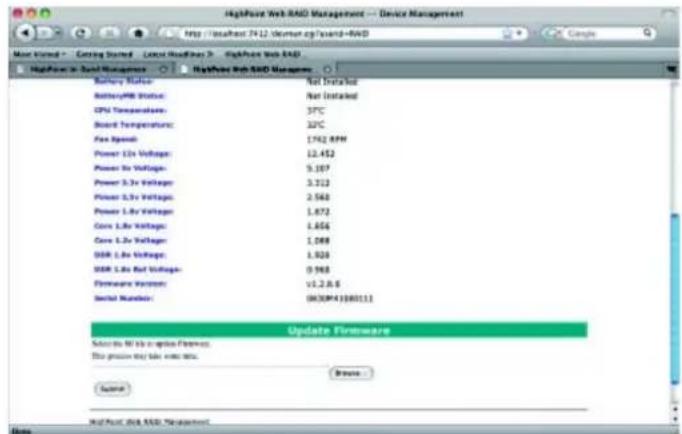Click the Power 3.3v Voltage label
This screenshot has width=682, height=434.
[134, 183]
